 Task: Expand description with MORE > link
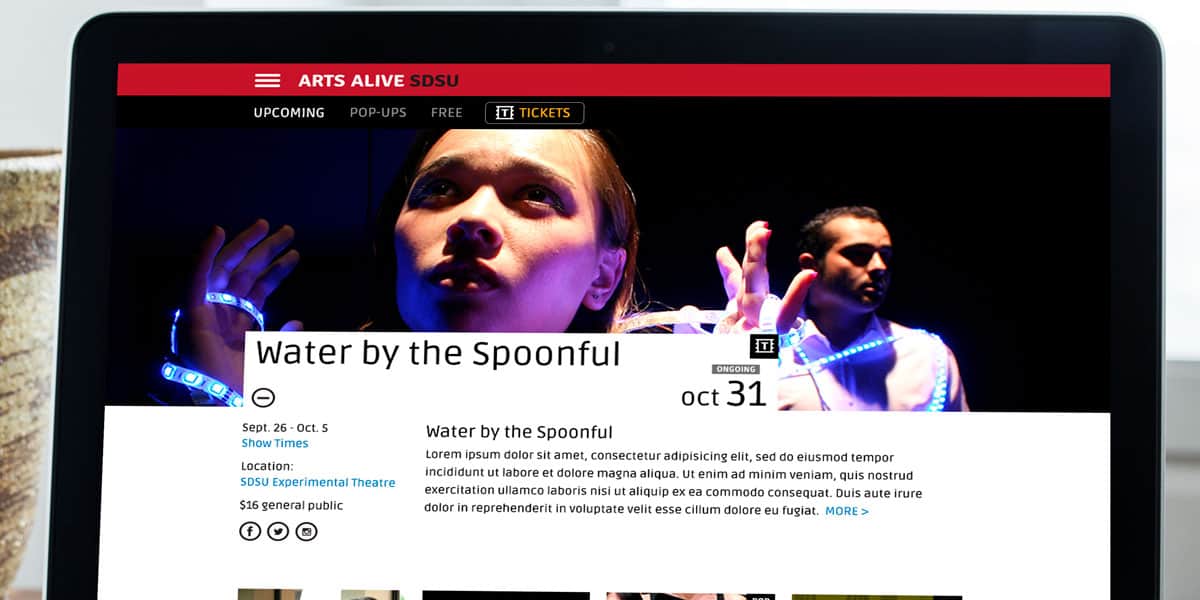click(x=847, y=511)
